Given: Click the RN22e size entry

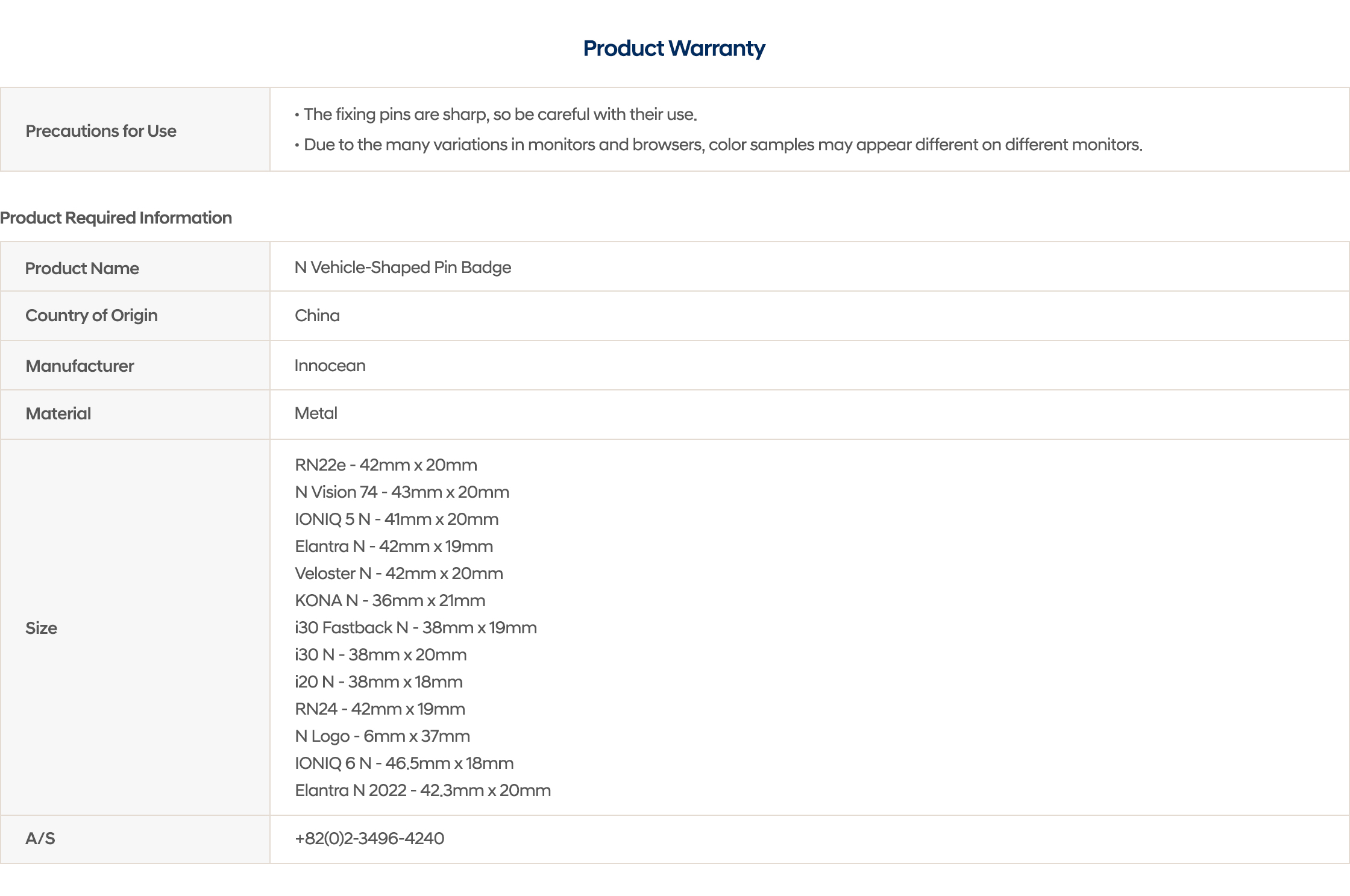Looking at the screenshot, I should [x=386, y=465].
